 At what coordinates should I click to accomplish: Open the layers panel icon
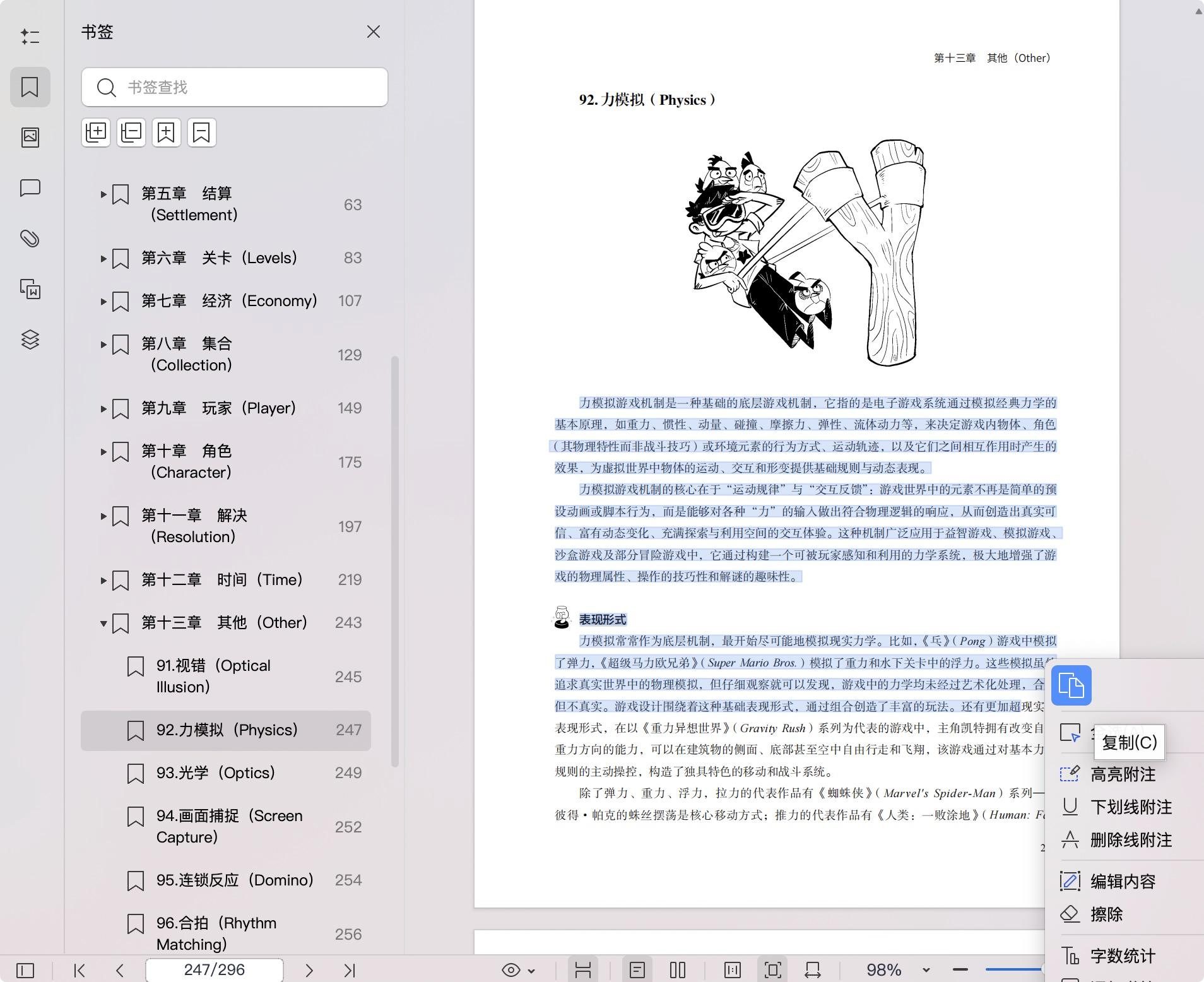click(30, 340)
